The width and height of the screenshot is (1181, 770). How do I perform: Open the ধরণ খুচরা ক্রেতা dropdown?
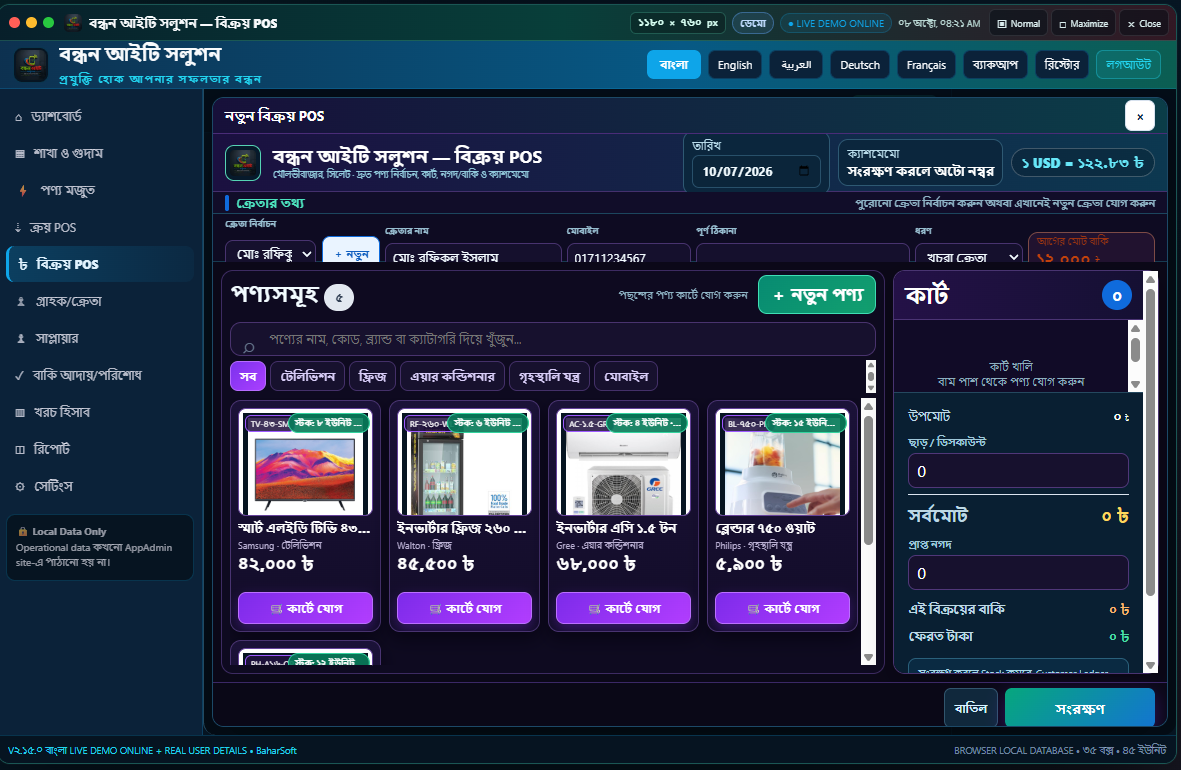[969, 255]
